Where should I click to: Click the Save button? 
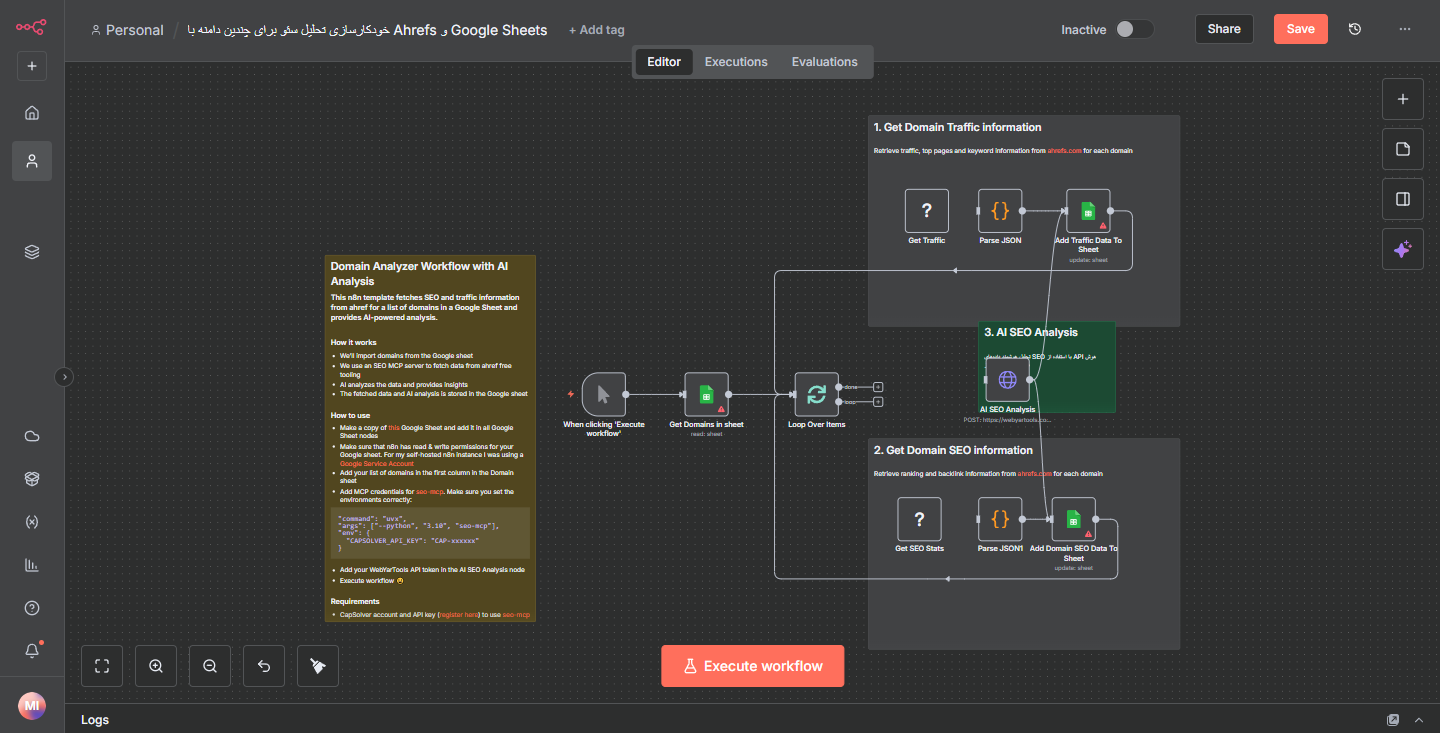coord(1300,29)
